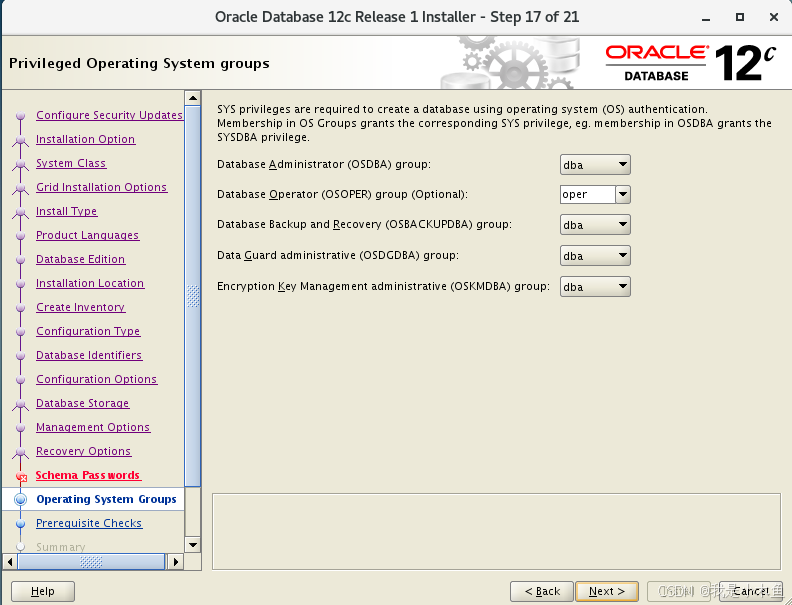This screenshot has width=792, height=605.
Task: Click the Prerequisite Checks step marker icon
Action: point(20,524)
